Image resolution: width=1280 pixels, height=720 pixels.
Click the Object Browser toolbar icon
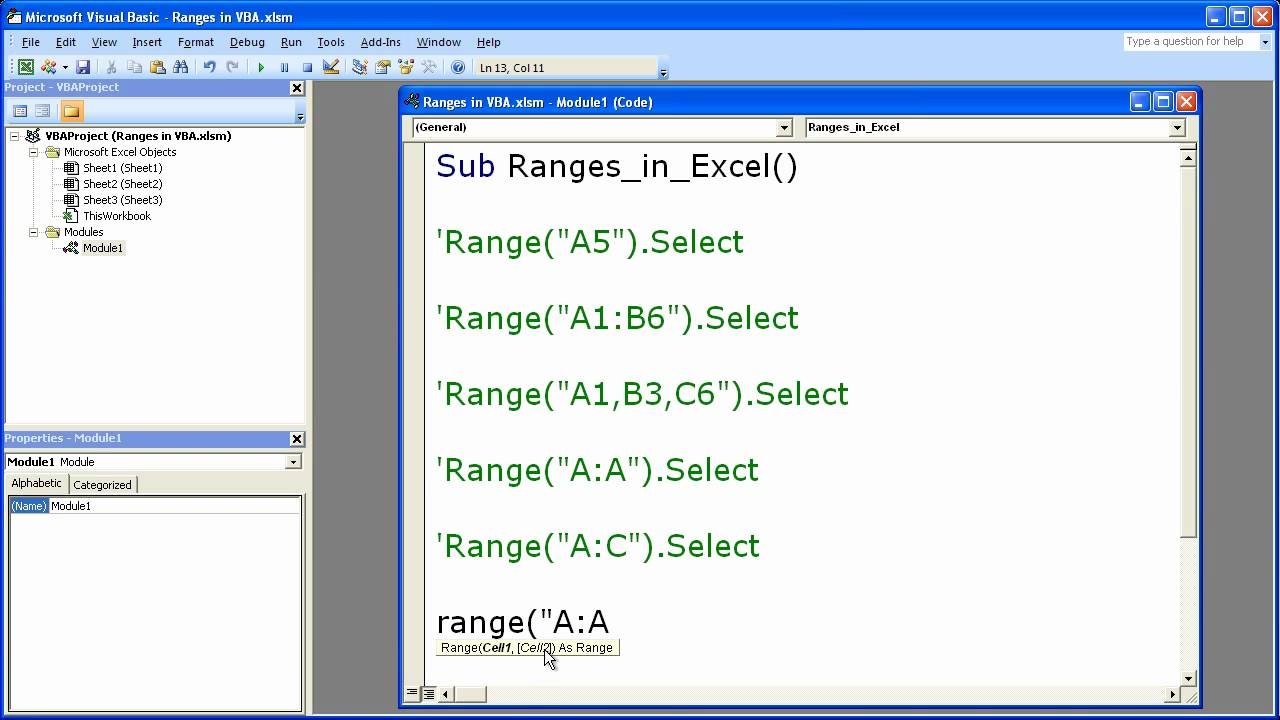[x=406, y=67]
